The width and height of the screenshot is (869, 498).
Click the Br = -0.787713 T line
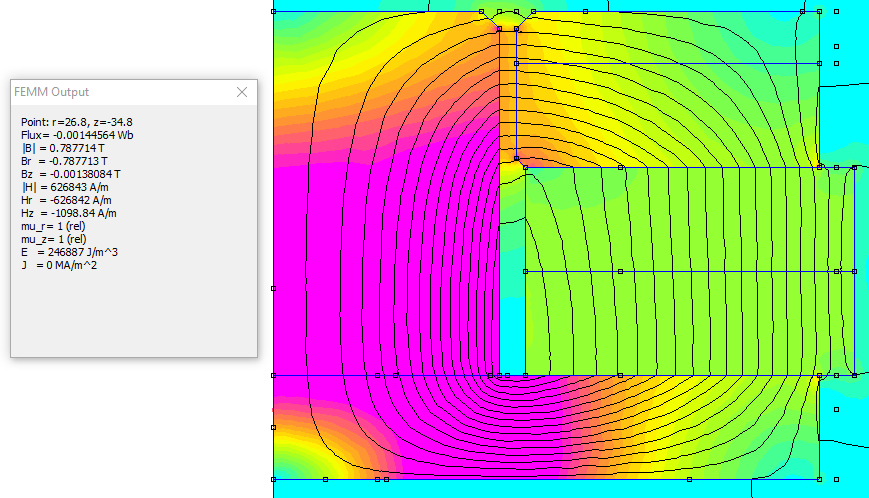pos(64,161)
